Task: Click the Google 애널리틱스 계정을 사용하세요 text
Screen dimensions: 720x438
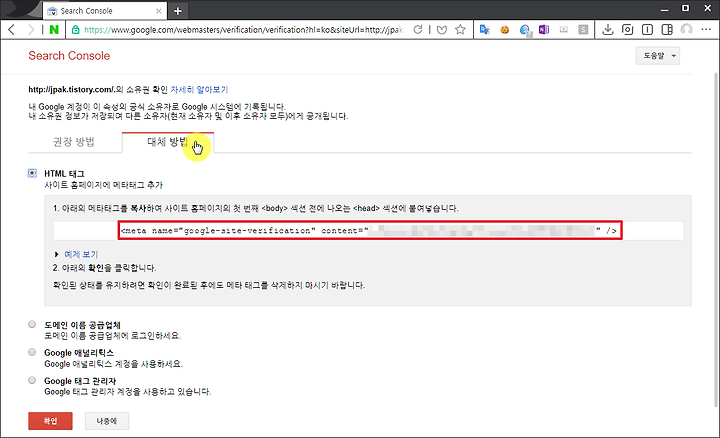Action: coord(113,364)
